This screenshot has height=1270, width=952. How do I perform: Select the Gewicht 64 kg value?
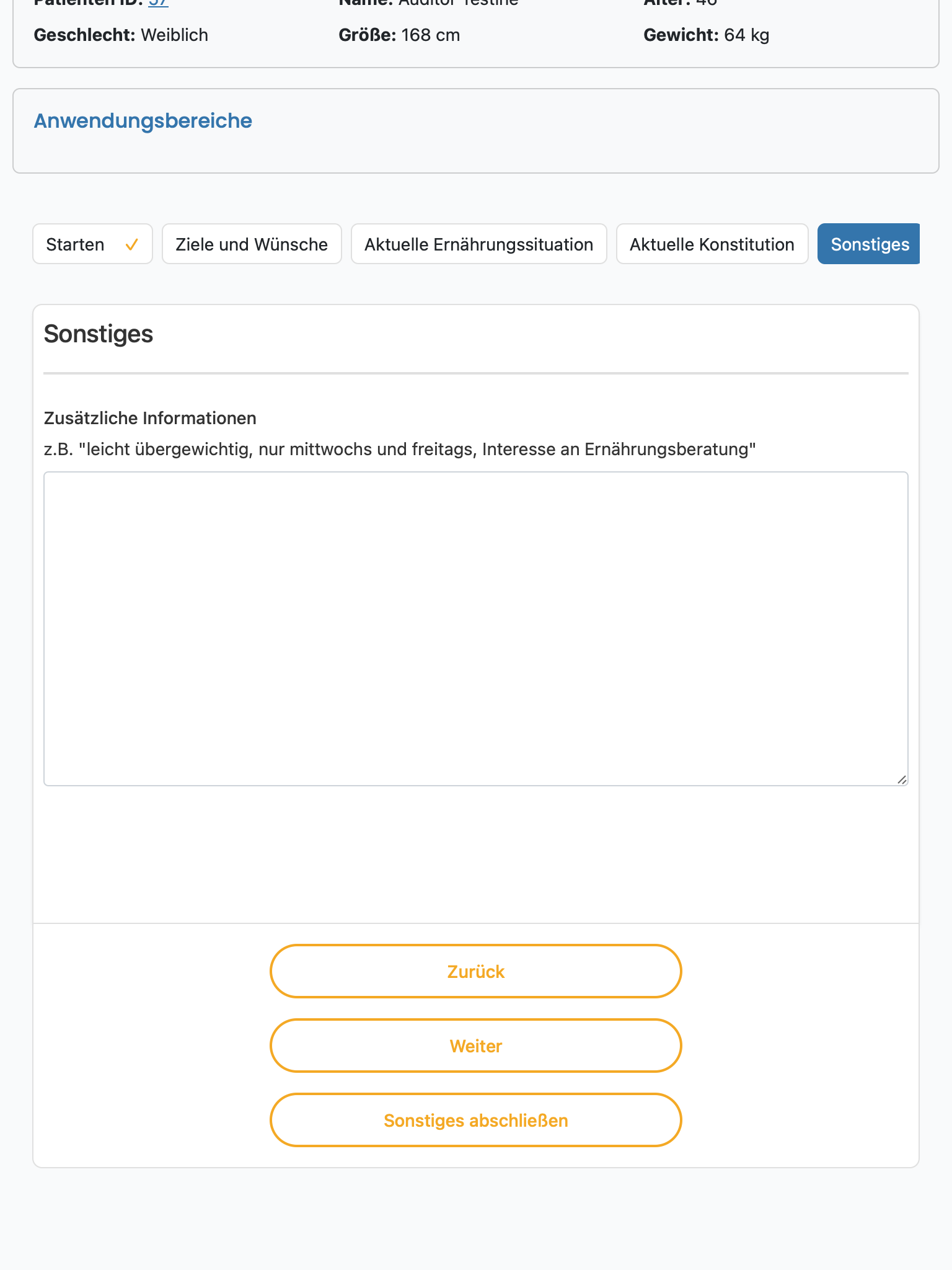click(x=746, y=35)
